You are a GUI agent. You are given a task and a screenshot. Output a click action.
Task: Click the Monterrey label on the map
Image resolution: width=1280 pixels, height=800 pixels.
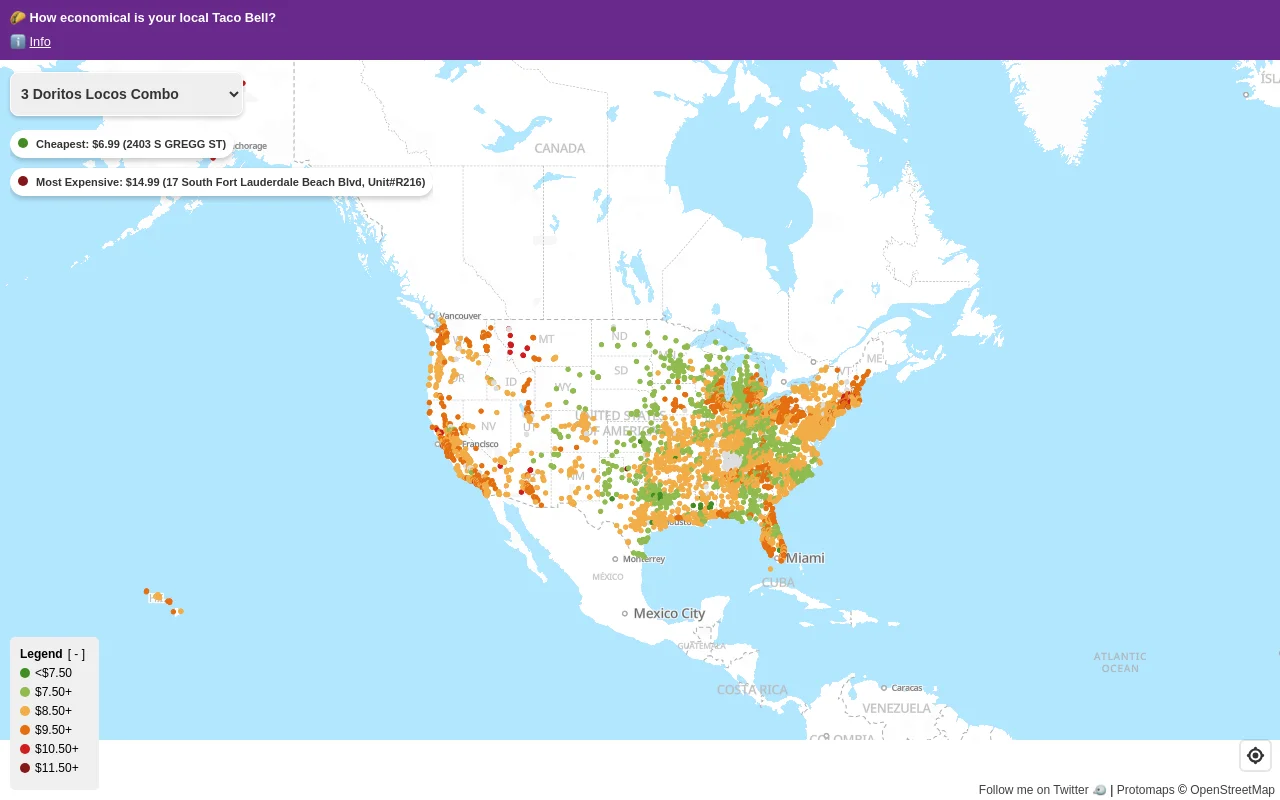(644, 559)
